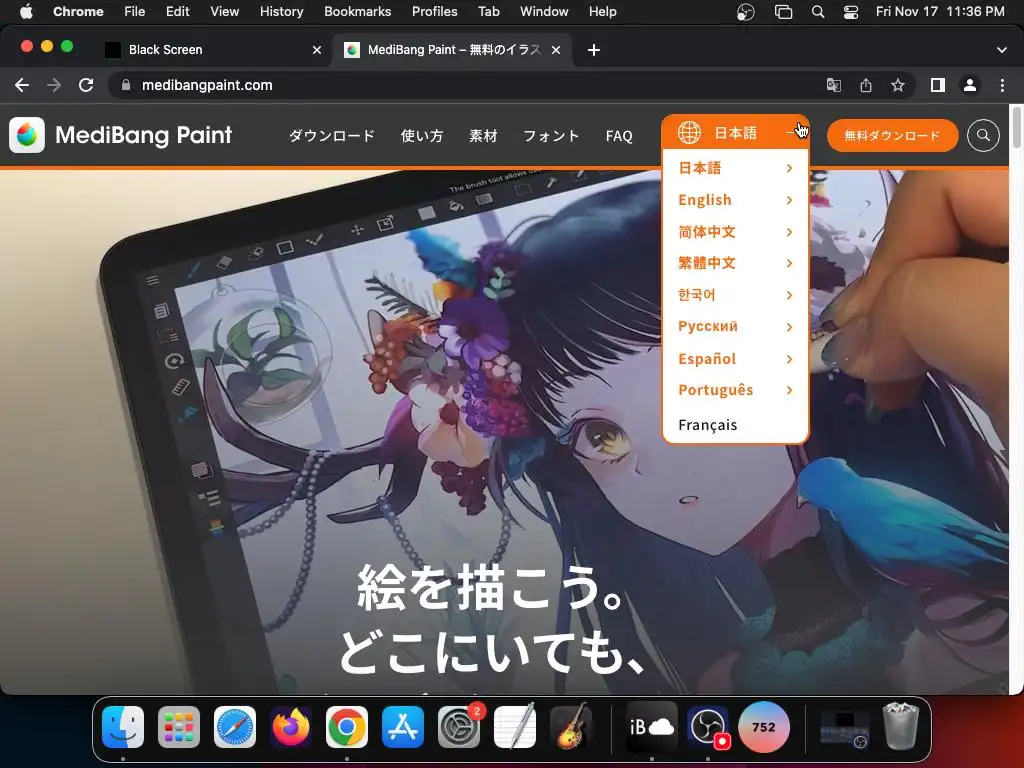Open the Chrome History menu
The height and width of the screenshot is (768, 1024).
[x=281, y=12]
